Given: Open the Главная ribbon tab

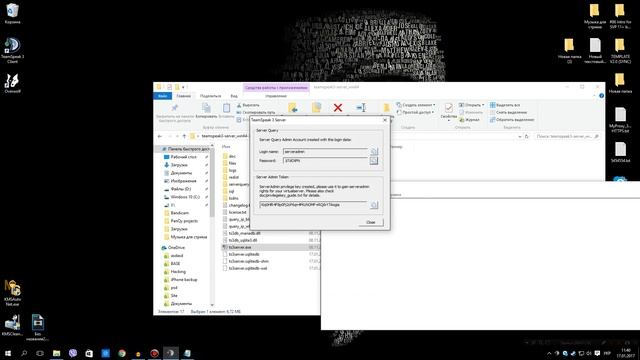Looking at the screenshot, I should [x=184, y=96].
